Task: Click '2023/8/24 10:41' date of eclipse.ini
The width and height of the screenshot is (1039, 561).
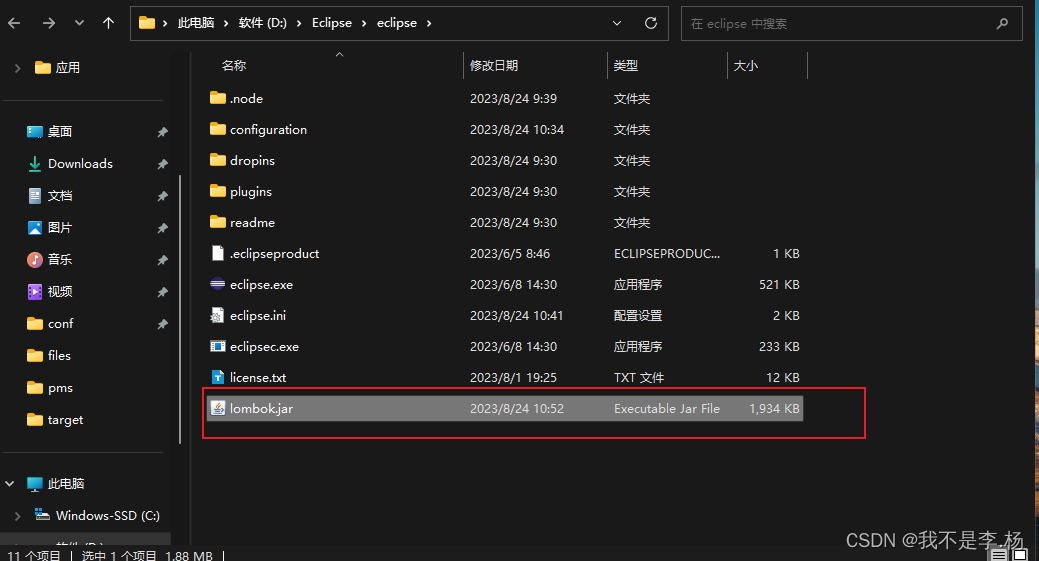Action: [x=517, y=315]
